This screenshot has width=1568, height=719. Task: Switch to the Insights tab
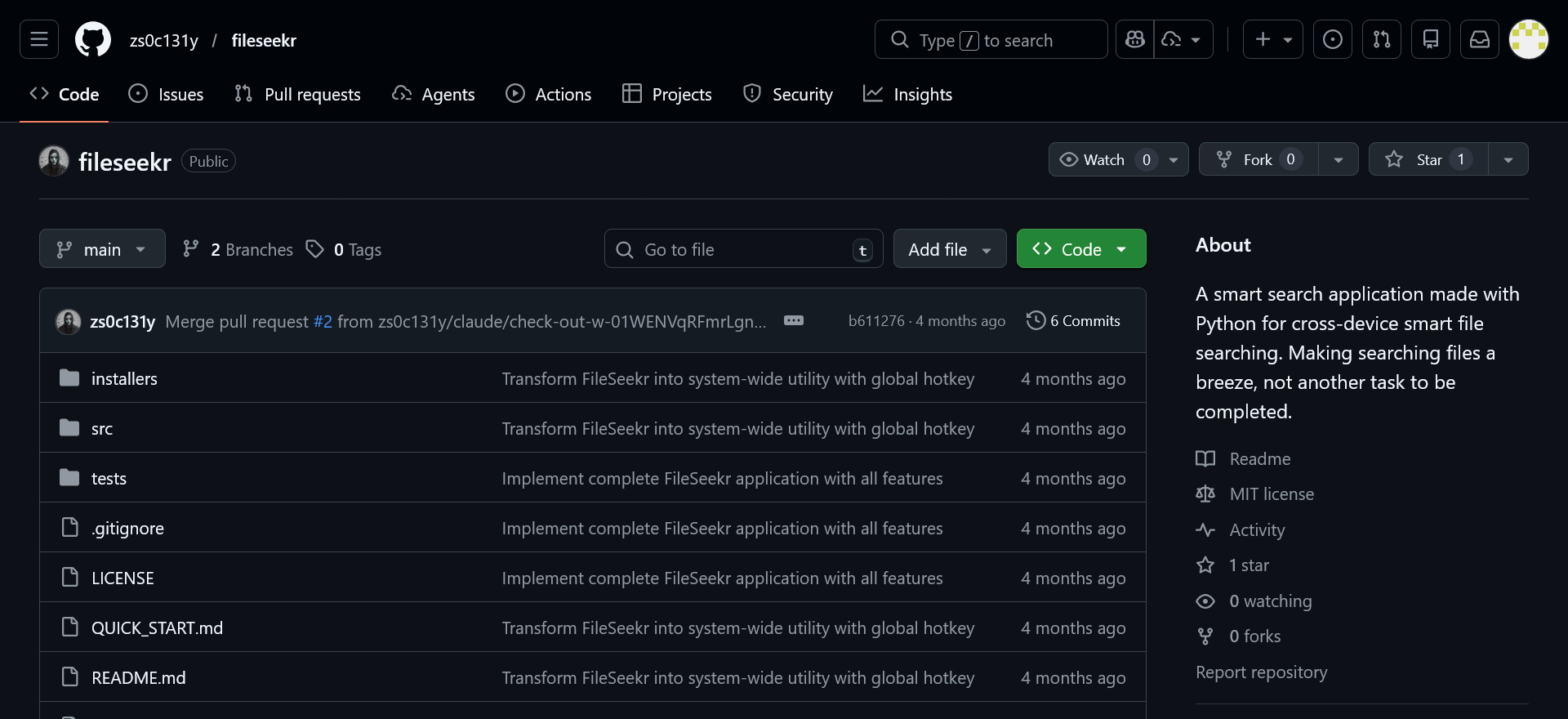[908, 94]
